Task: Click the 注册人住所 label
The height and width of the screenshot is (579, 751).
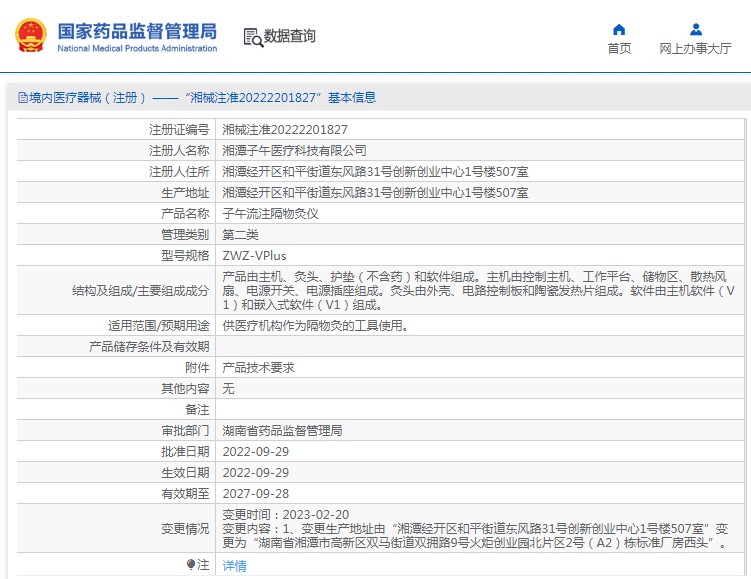Action: pos(179,171)
